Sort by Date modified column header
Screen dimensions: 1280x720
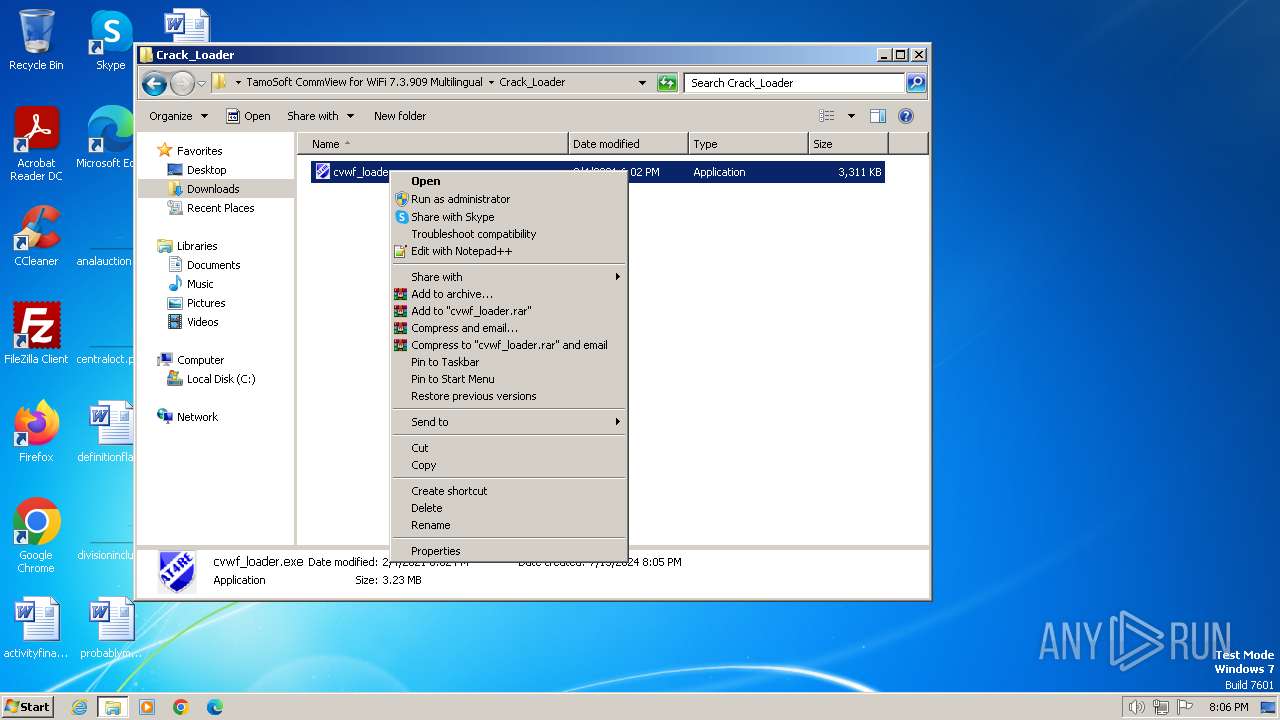[628, 144]
